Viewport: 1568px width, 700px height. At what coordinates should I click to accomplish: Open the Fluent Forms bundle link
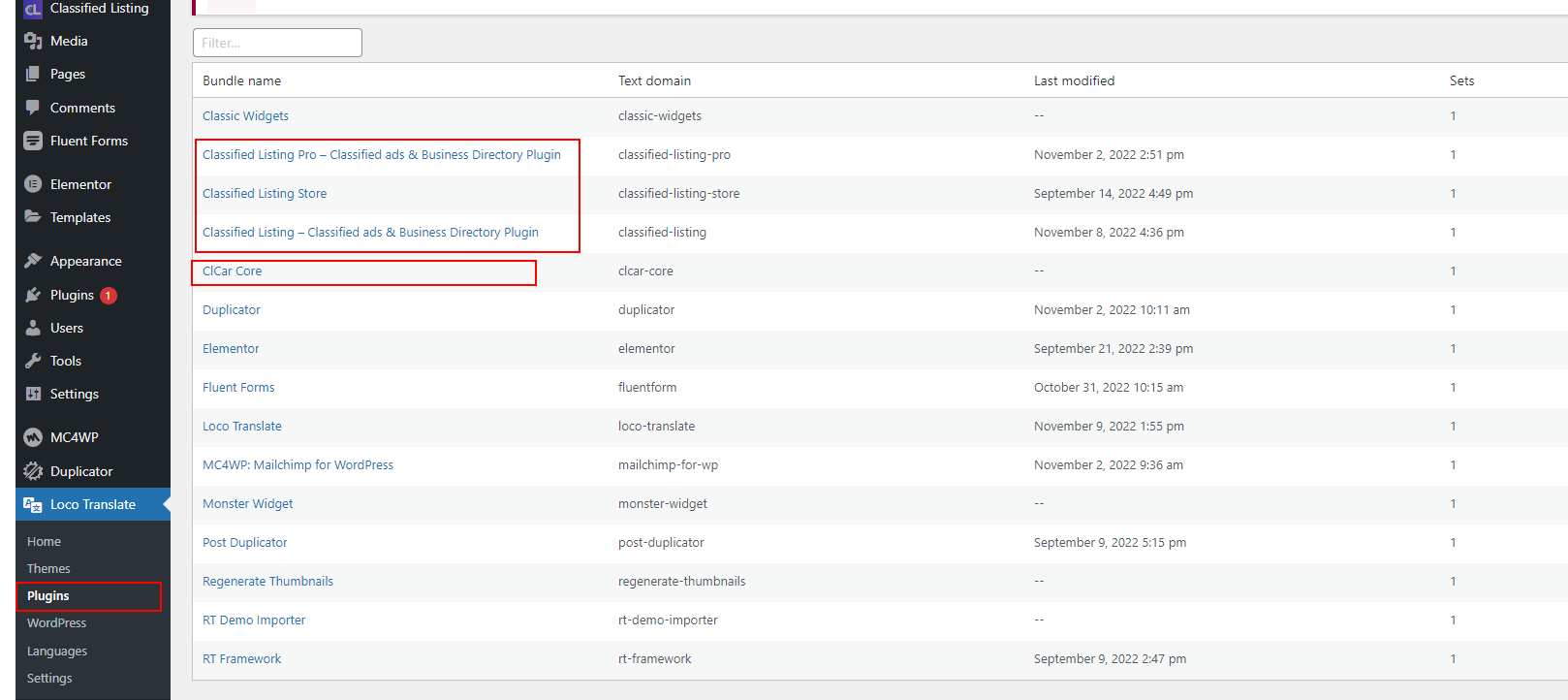coord(238,388)
